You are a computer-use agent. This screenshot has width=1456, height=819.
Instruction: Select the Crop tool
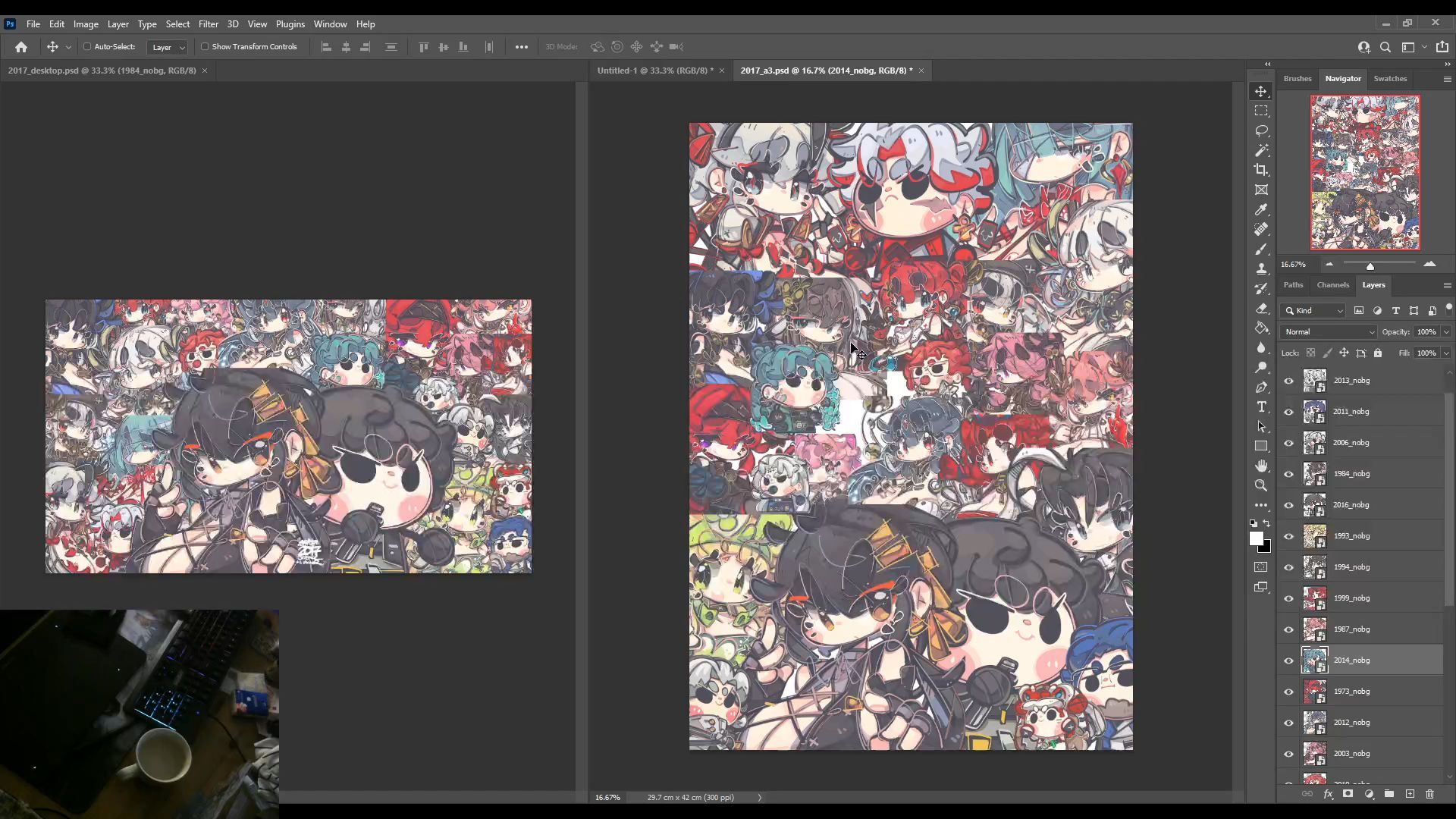[x=1261, y=170]
